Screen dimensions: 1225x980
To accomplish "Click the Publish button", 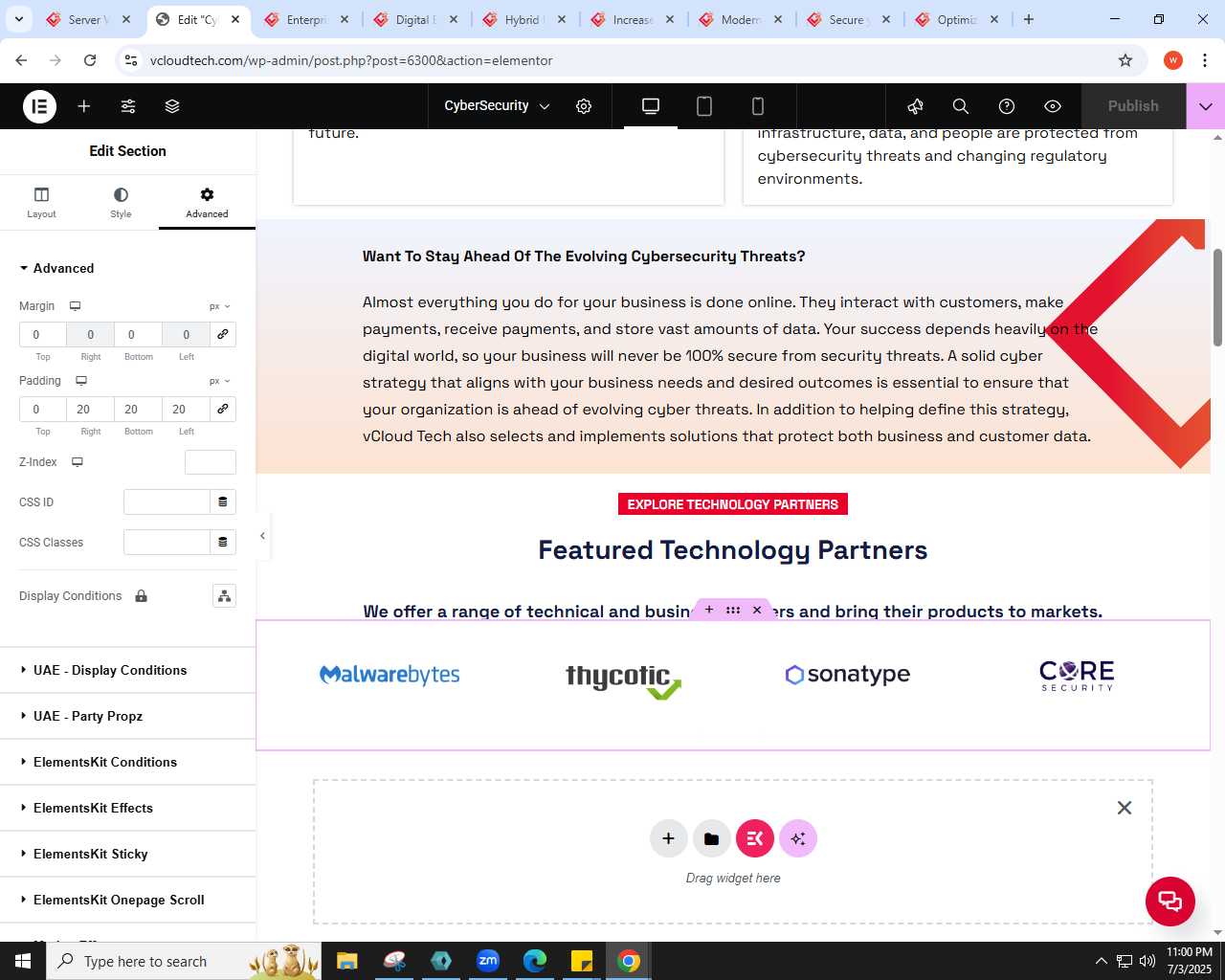I will point(1133,106).
